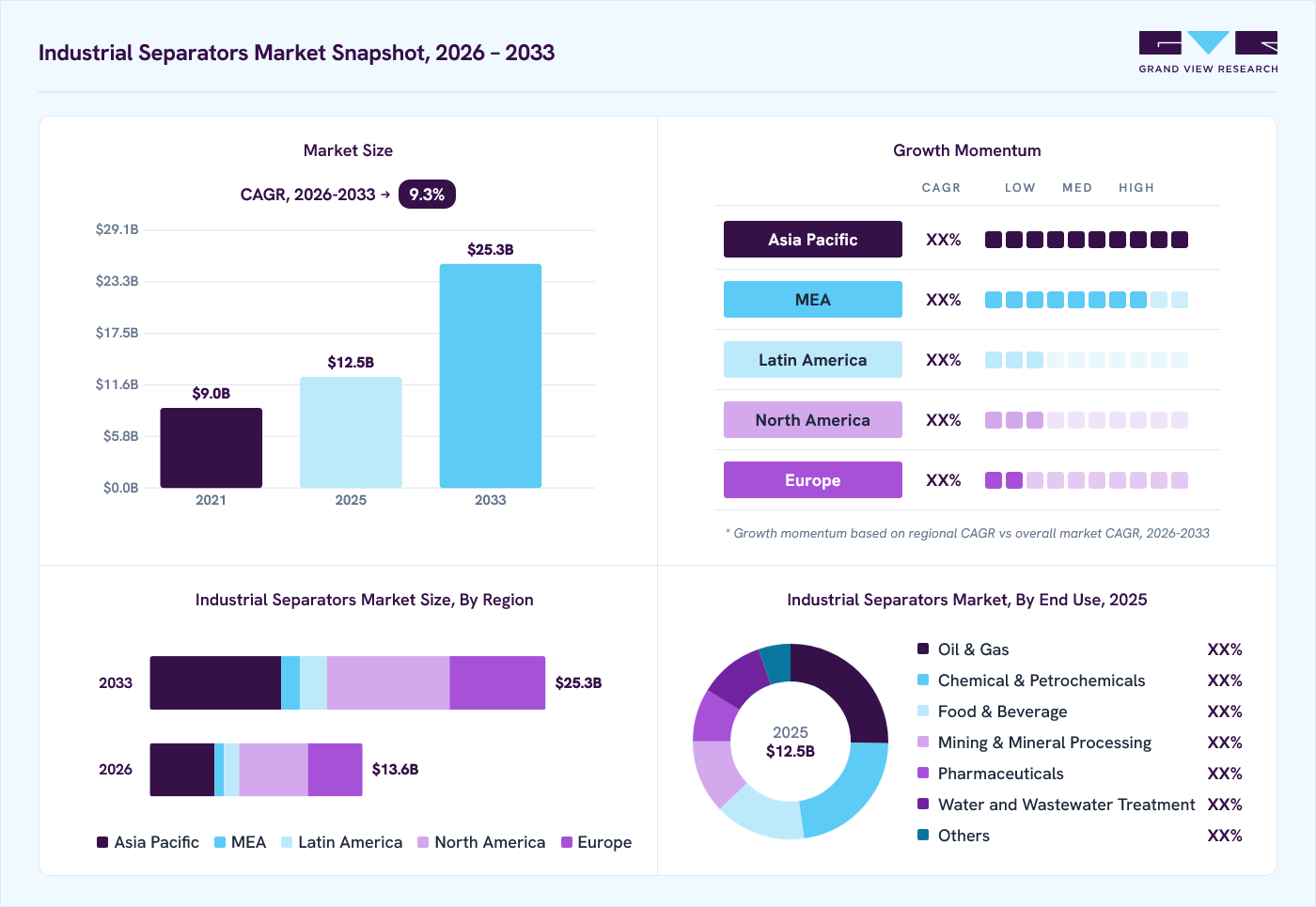Click the dark purple segment of the 2026 stacked bar
The image size is (1316, 907).
tap(182, 770)
